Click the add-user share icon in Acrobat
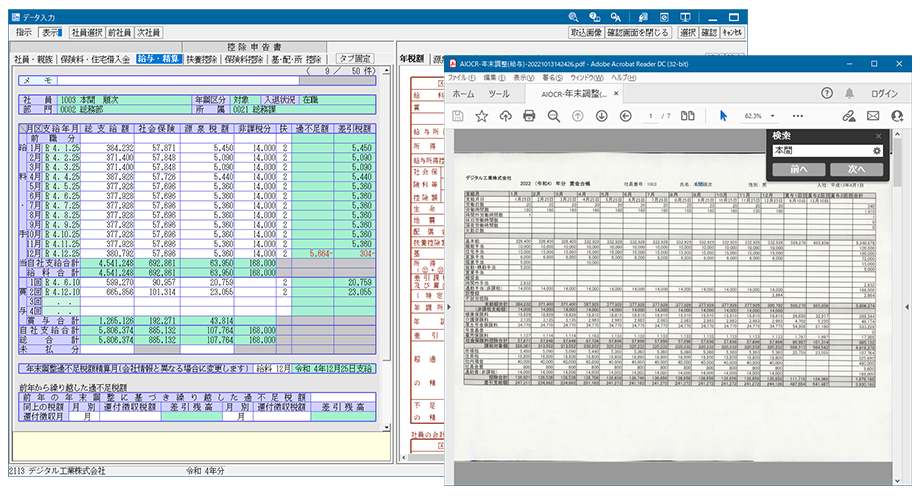 (x=897, y=116)
